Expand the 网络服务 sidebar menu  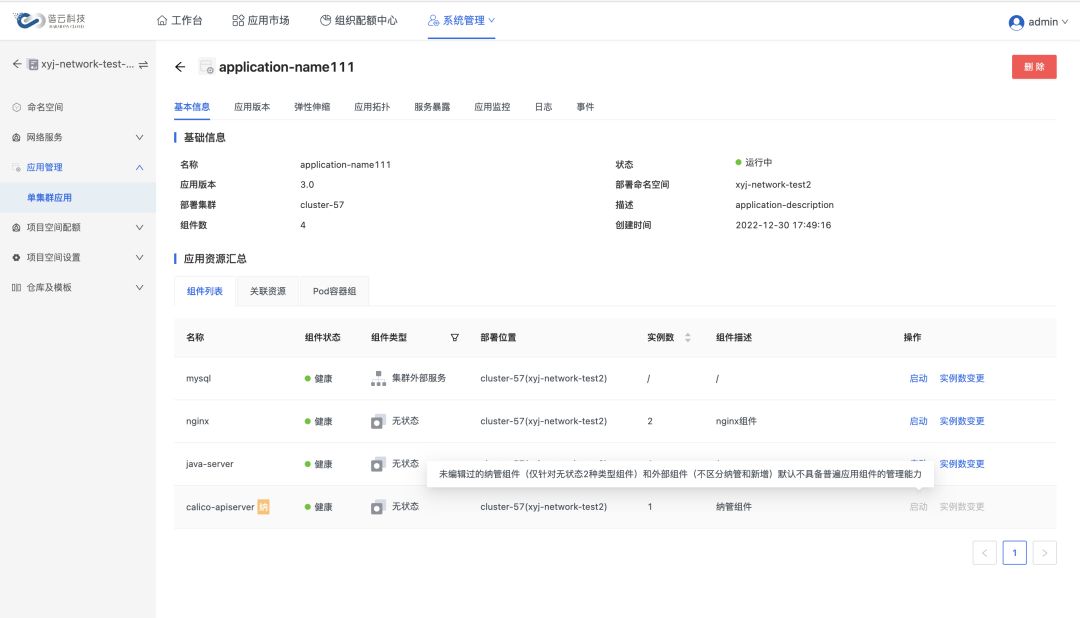78,137
